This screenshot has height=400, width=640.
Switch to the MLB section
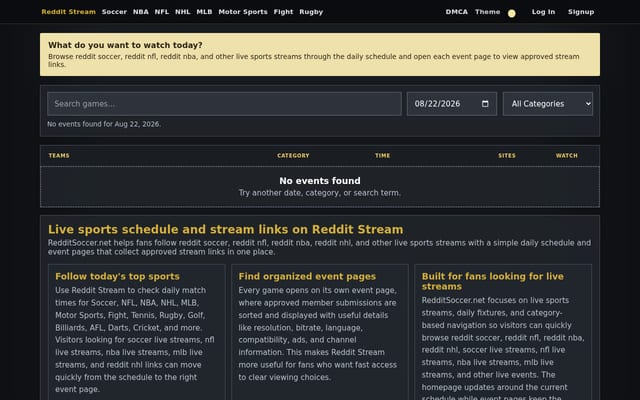coord(204,12)
